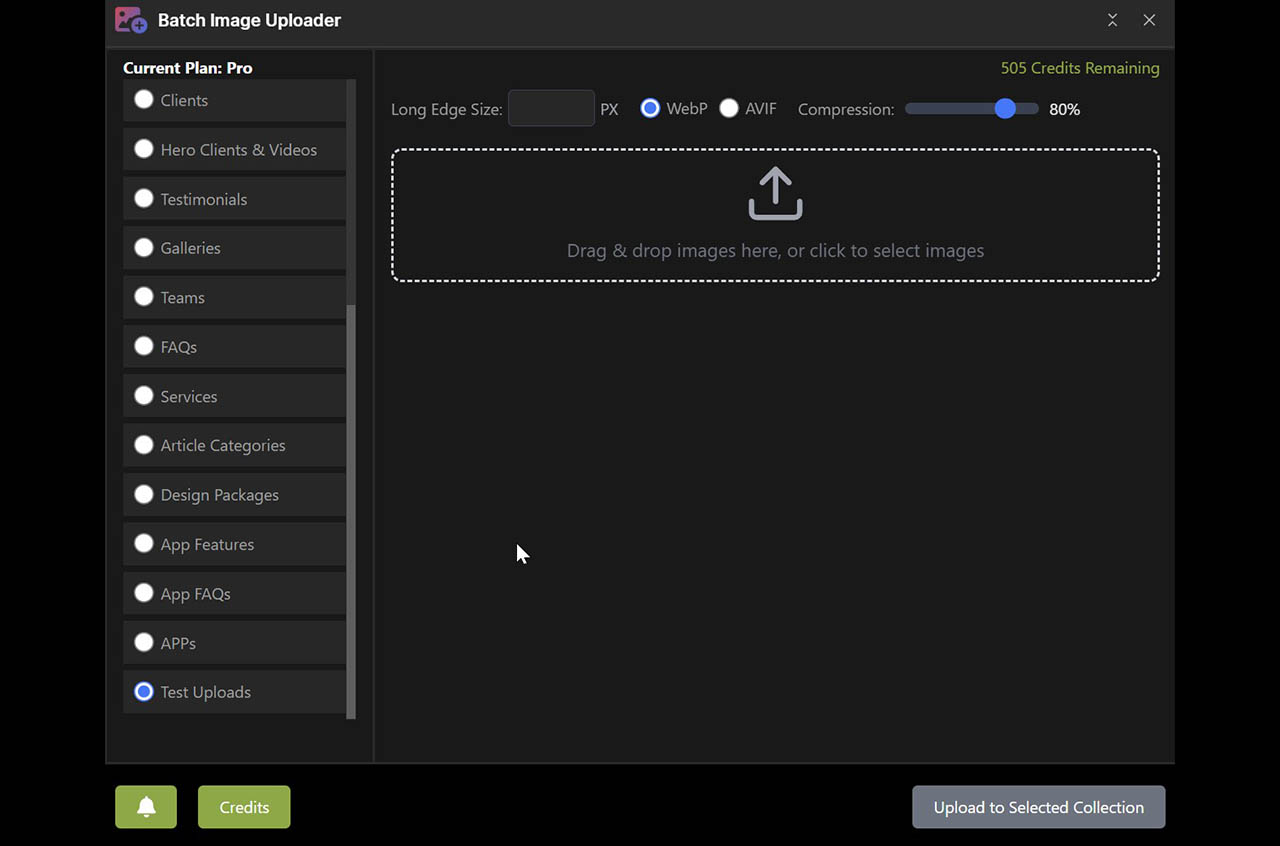Viewport: 1280px width, 846px height.
Task: Click the upload arrow icon in drop zone
Action: tap(775, 194)
